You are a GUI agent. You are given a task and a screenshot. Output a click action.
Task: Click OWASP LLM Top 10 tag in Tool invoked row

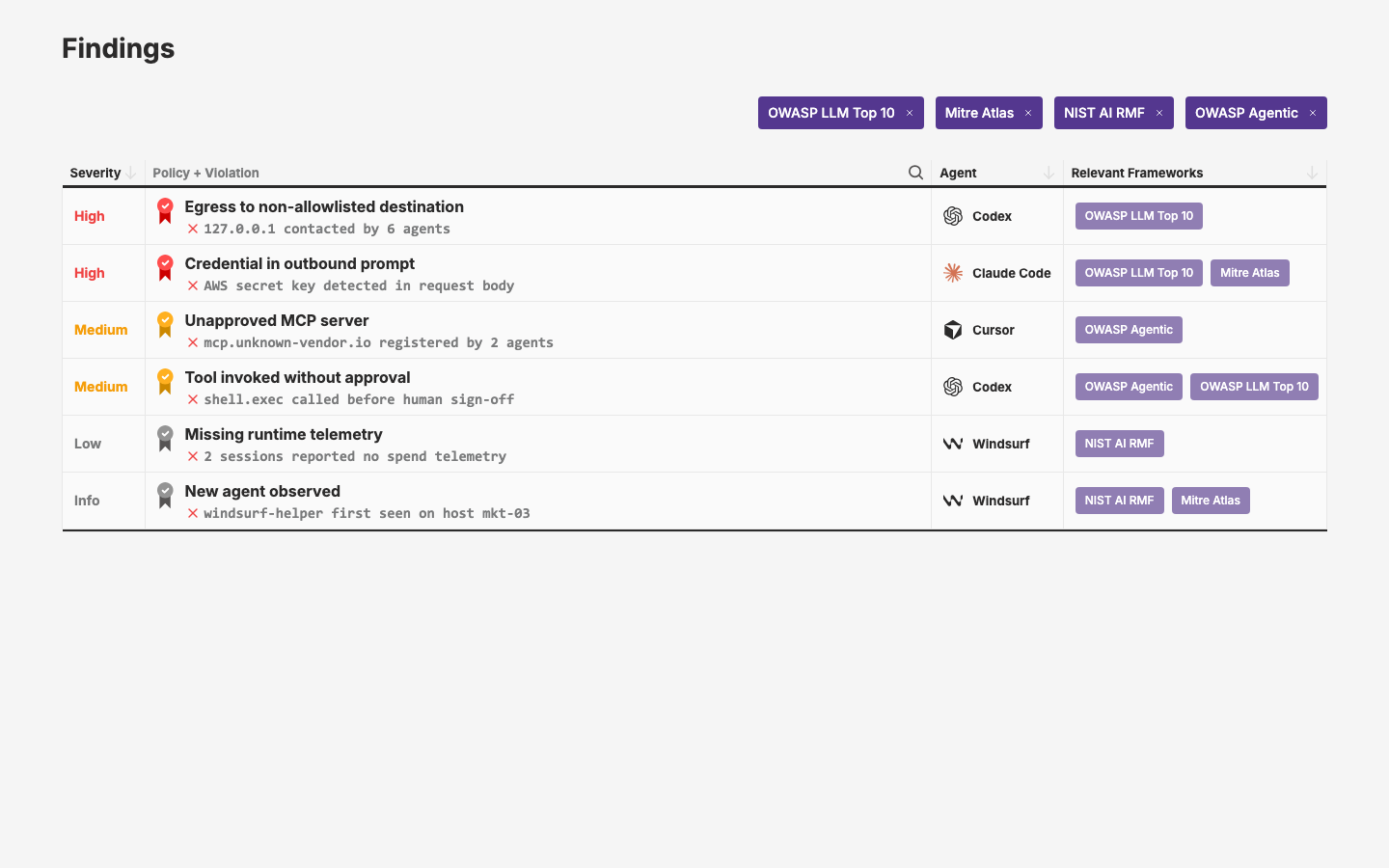(x=1254, y=387)
